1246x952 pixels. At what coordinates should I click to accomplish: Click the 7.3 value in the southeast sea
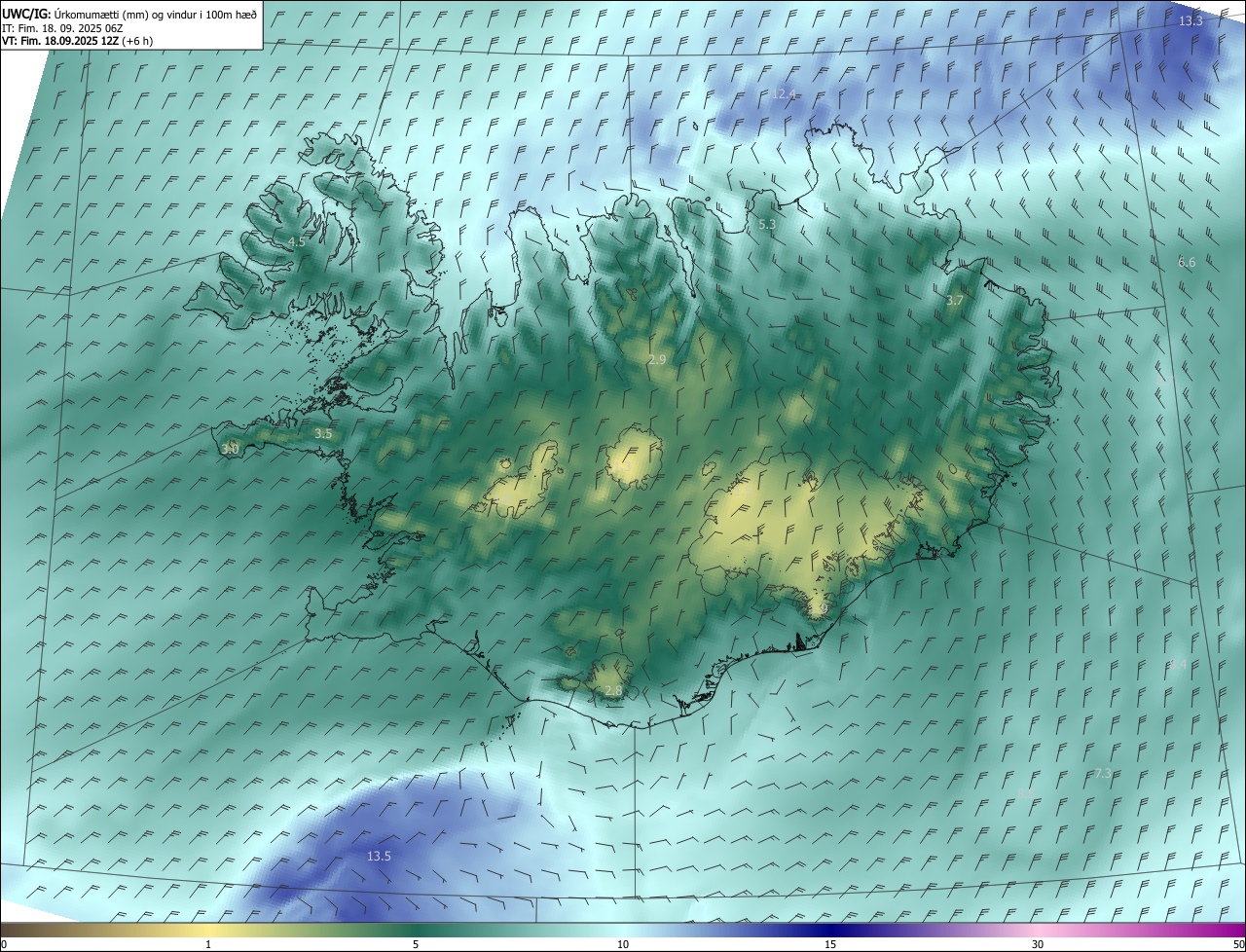(x=1103, y=772)
